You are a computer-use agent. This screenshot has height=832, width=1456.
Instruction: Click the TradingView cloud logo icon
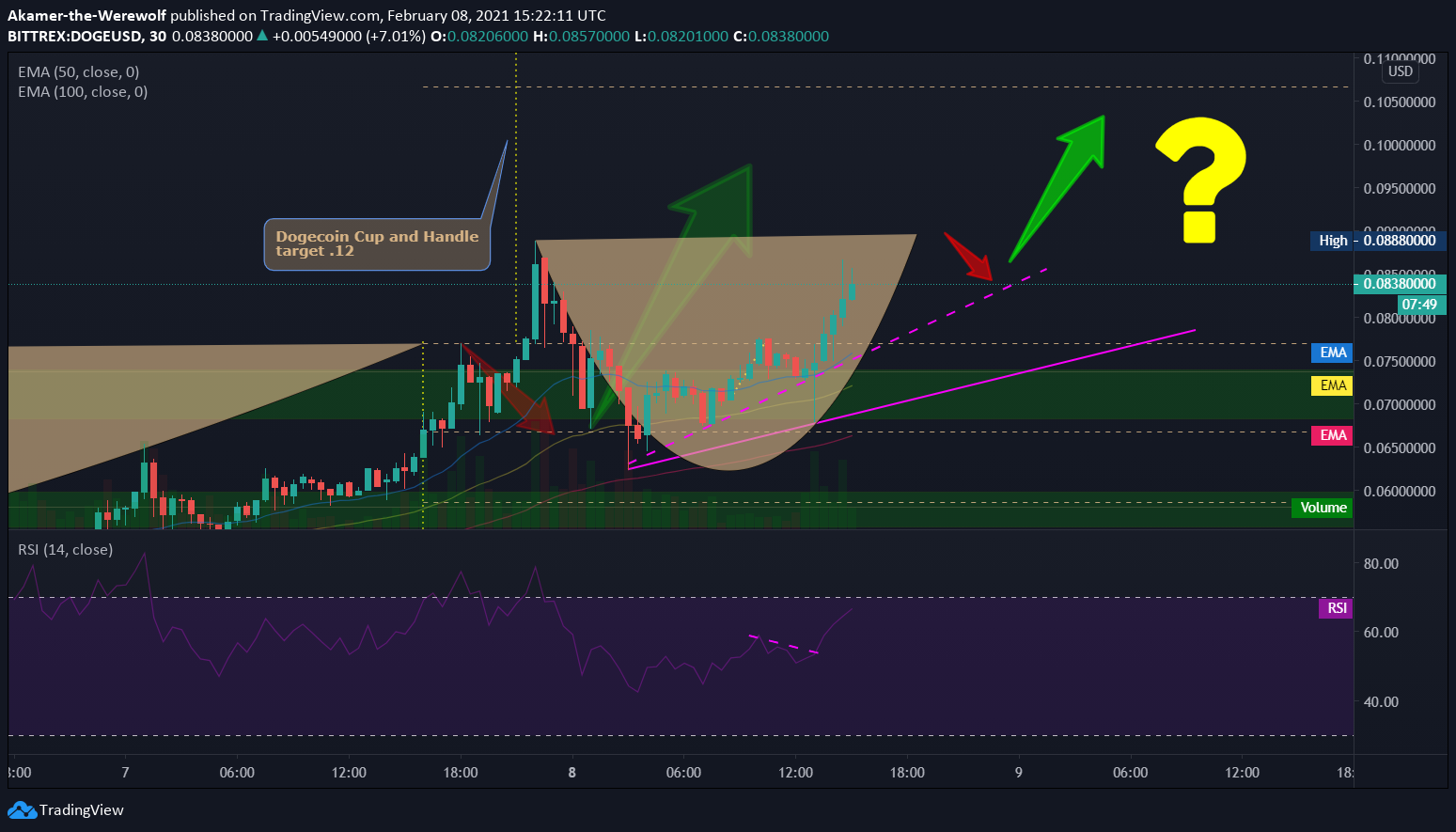click(22, 809)
